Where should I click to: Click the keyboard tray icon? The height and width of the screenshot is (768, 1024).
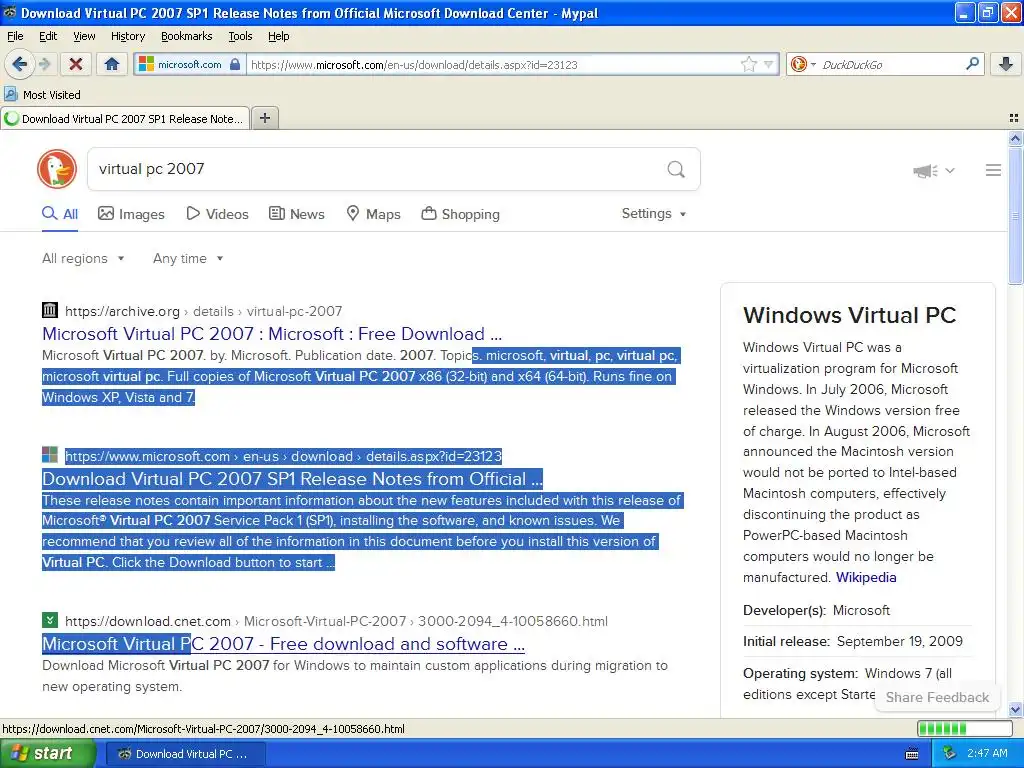click(912, 754)
